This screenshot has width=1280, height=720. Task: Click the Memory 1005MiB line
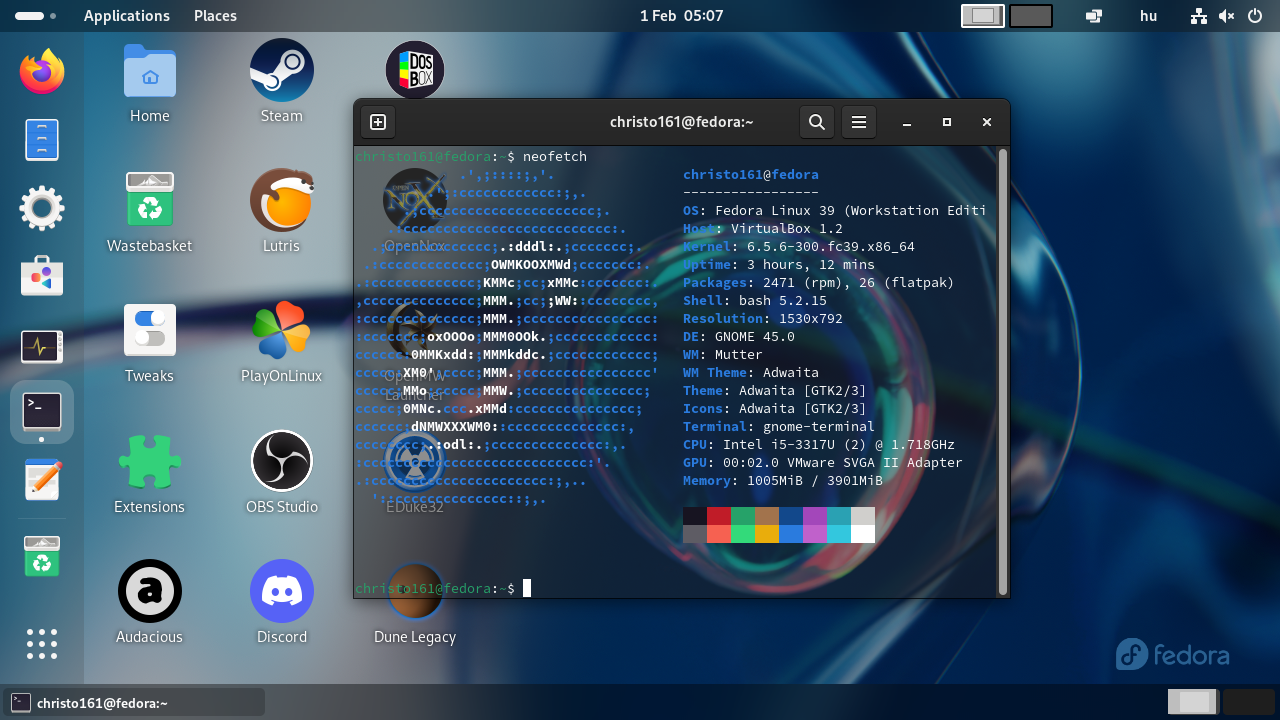coord(783,481)
